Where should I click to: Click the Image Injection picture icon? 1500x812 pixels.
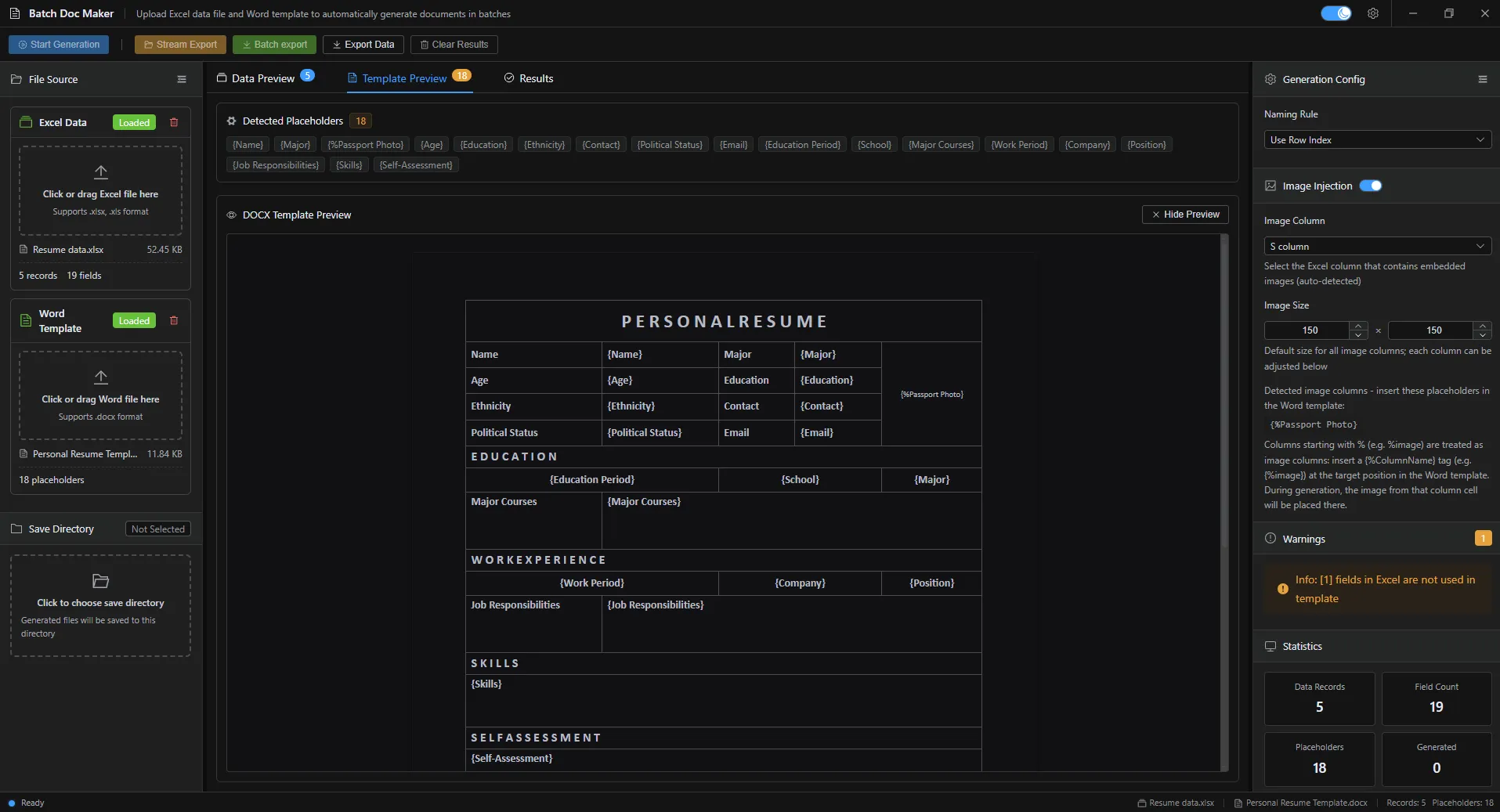[1270, 186]
